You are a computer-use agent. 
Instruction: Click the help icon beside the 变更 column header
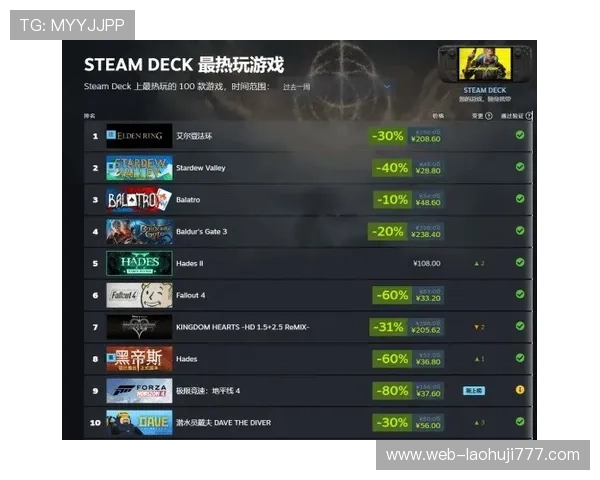click(489, 116)
